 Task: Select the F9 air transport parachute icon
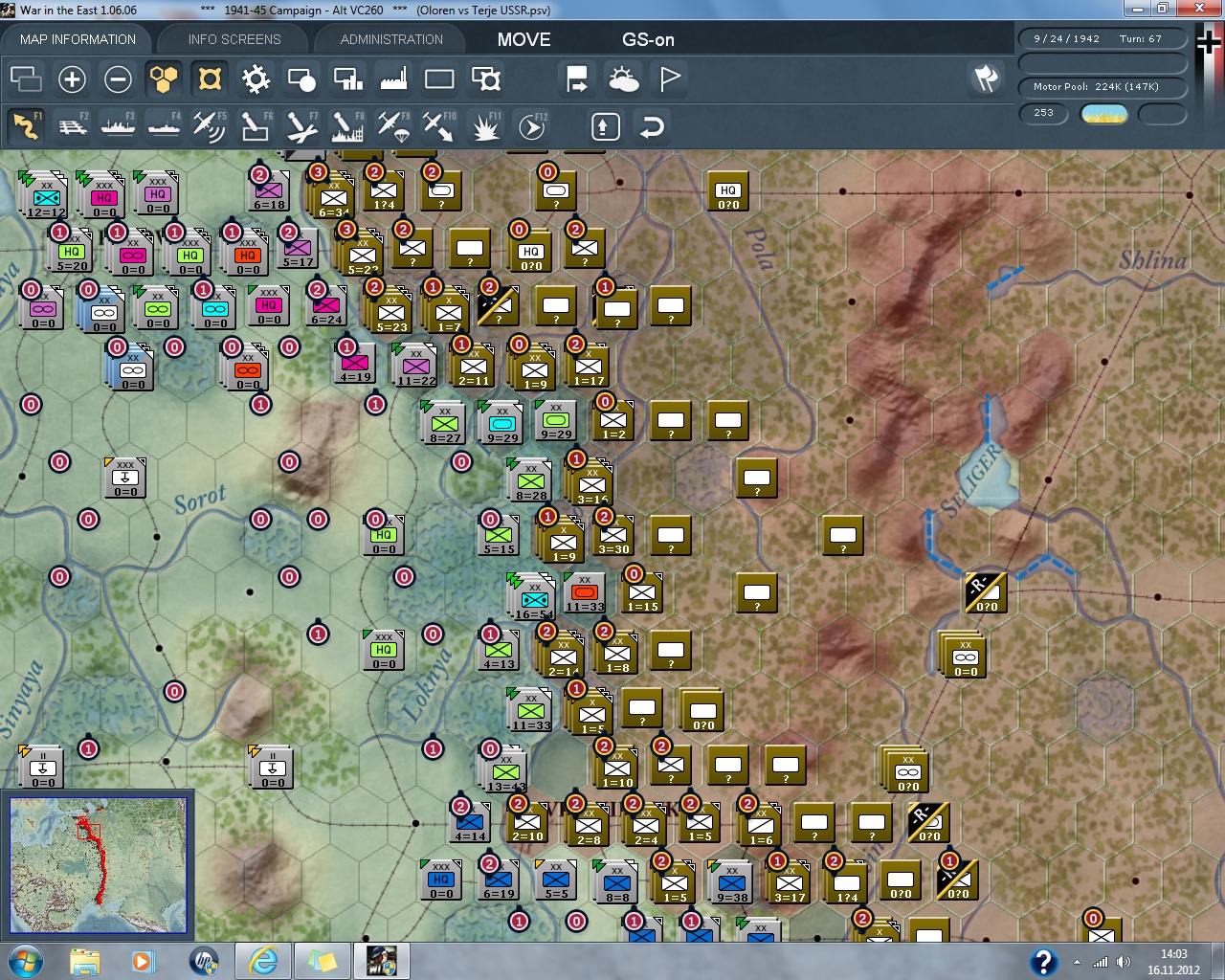(x=392, y=126)
